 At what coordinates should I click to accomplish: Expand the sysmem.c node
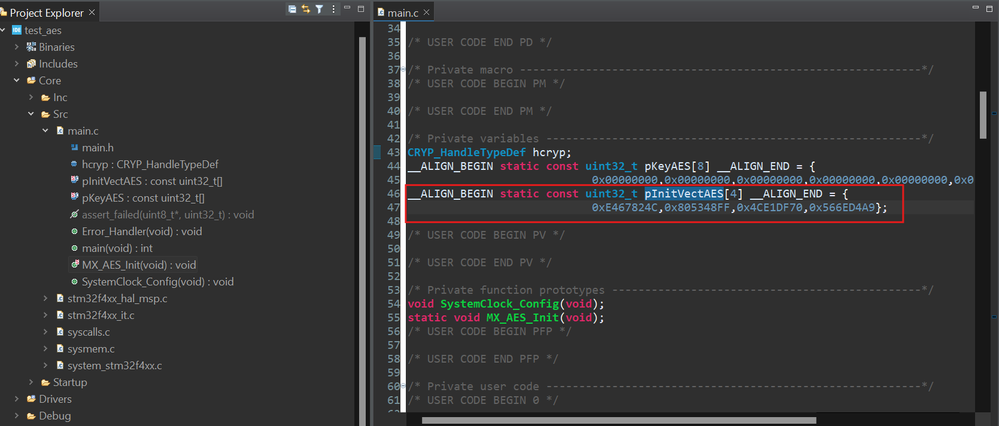click(x=45, y=348)
